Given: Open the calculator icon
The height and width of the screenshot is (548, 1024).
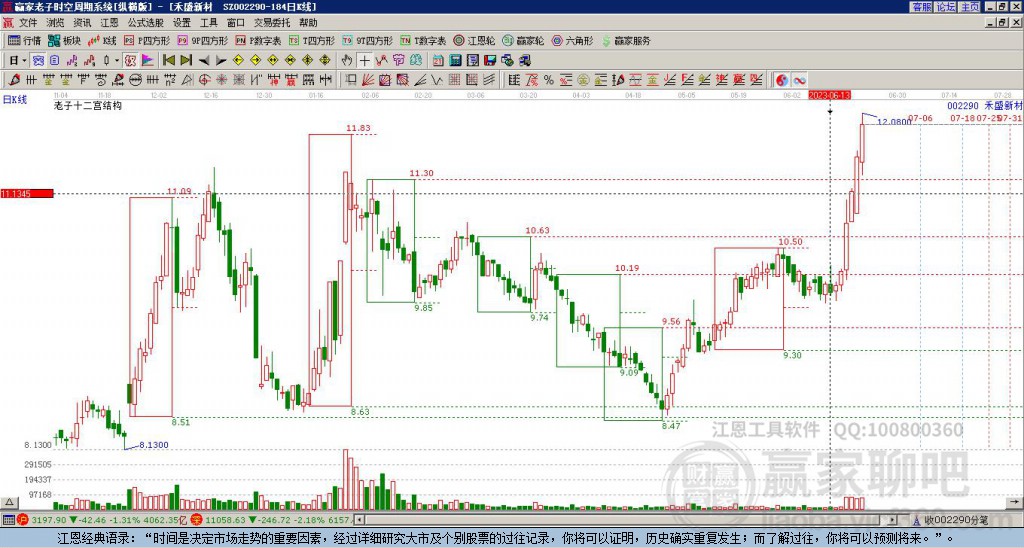Looking at the screenshot, I should click(x=456, y=61).
